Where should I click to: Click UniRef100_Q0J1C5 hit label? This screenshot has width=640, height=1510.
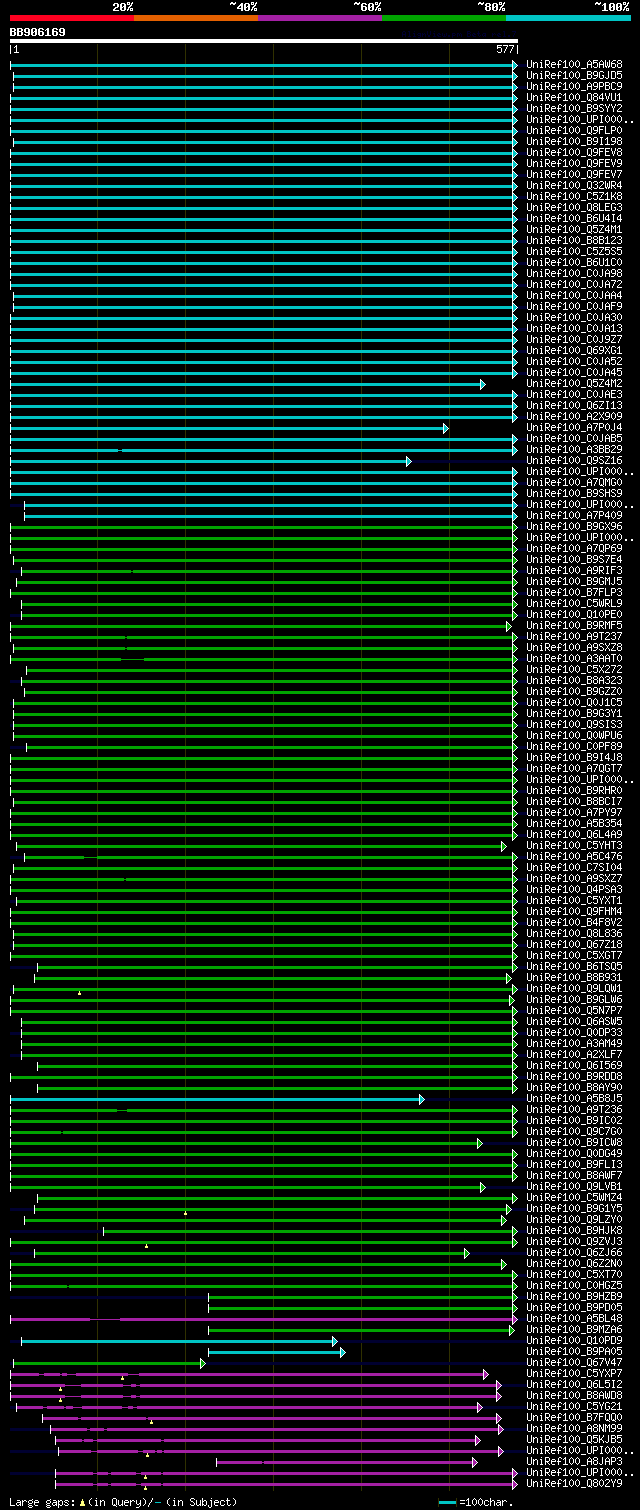click(574, 702)
